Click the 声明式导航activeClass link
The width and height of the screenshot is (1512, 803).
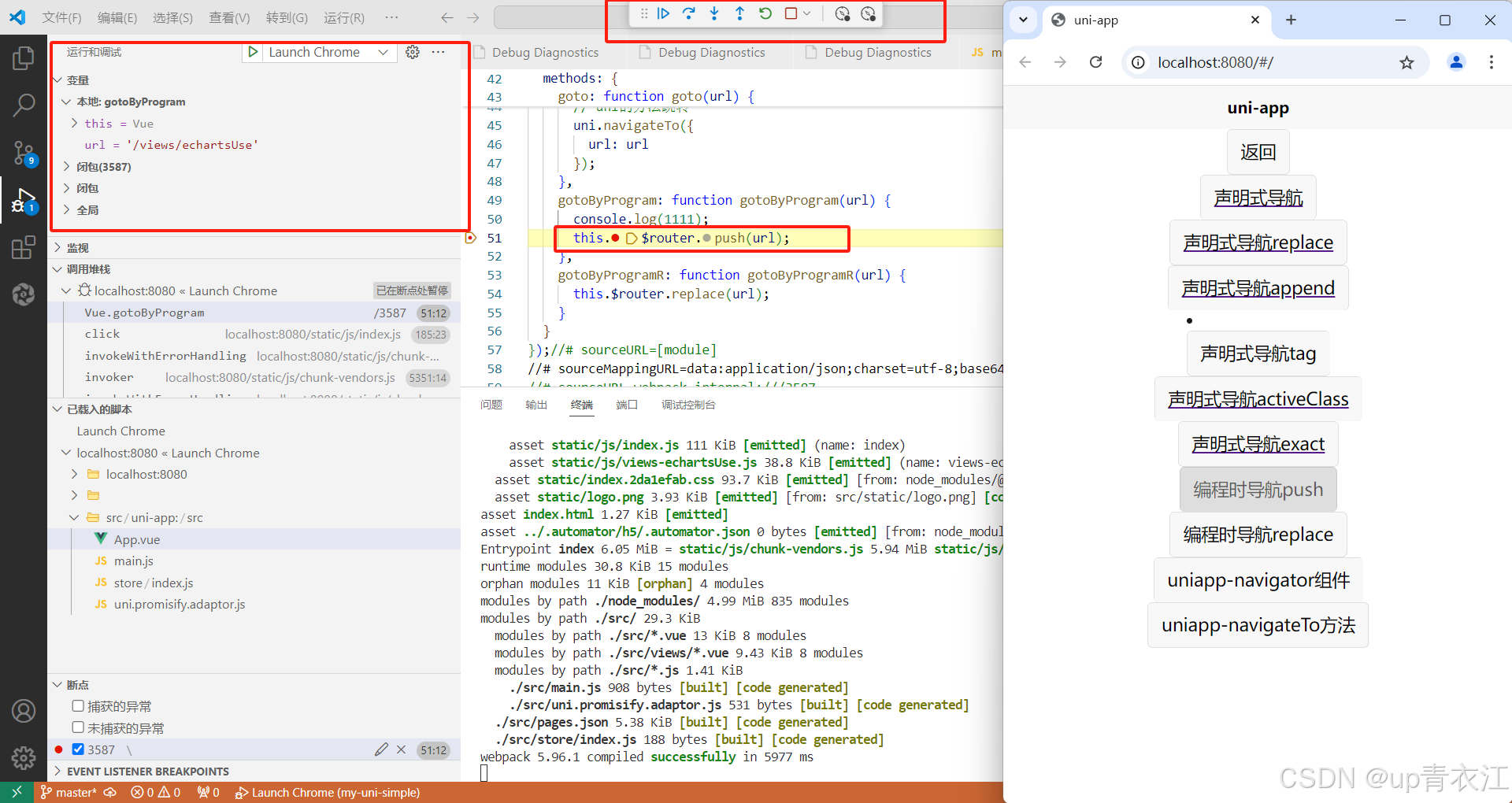1258,399
